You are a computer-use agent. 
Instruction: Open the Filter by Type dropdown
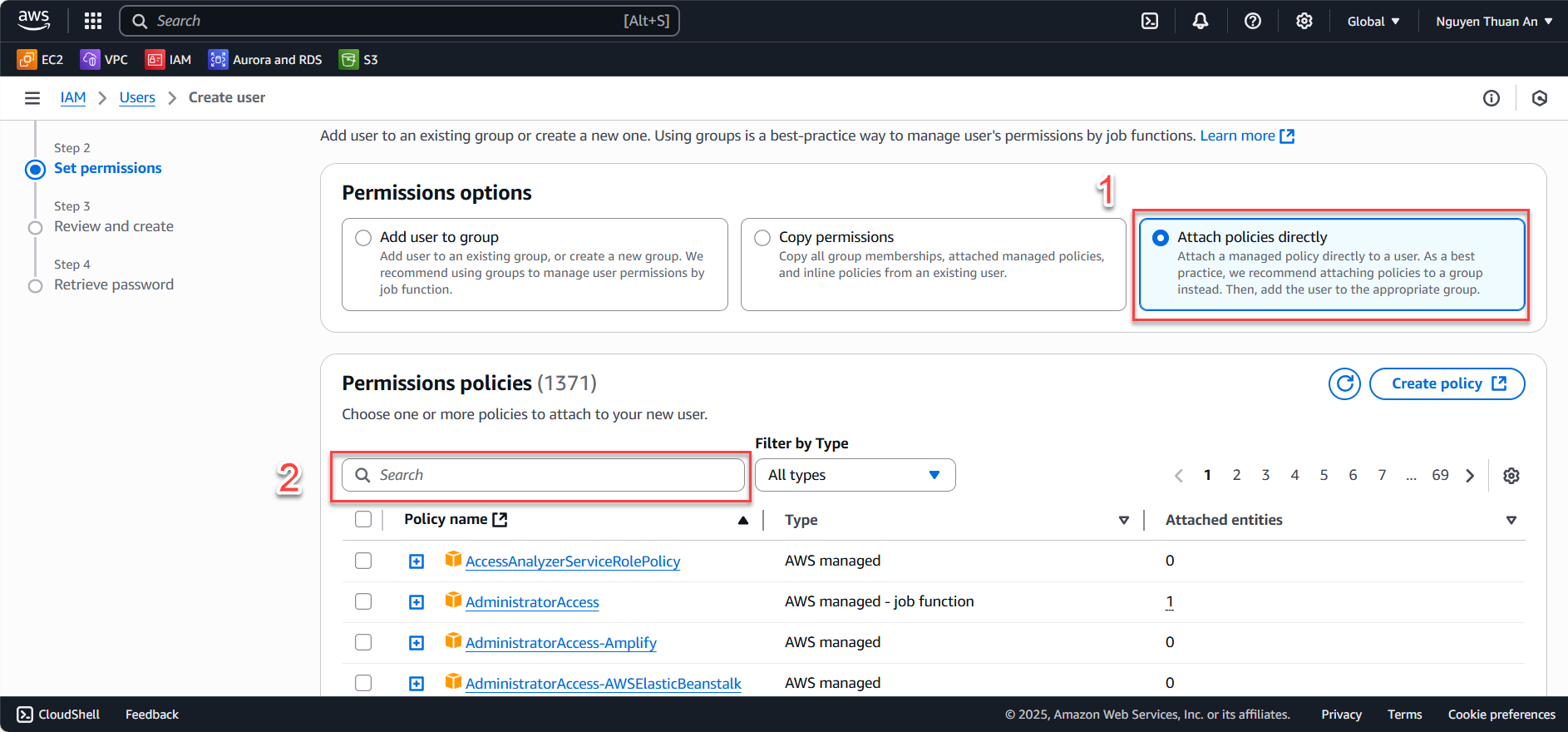point(855,475)
